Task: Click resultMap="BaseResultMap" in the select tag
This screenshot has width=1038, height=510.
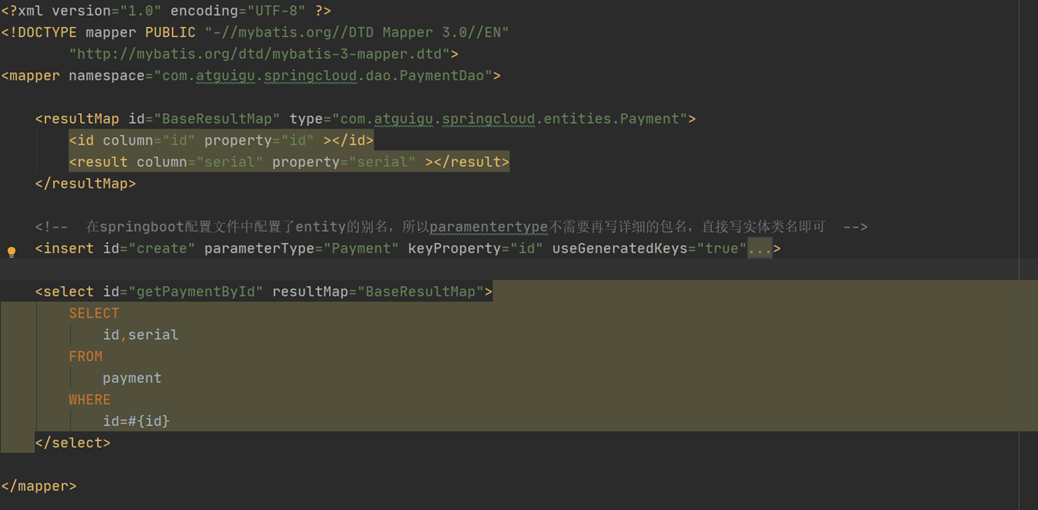Action: 378,291
